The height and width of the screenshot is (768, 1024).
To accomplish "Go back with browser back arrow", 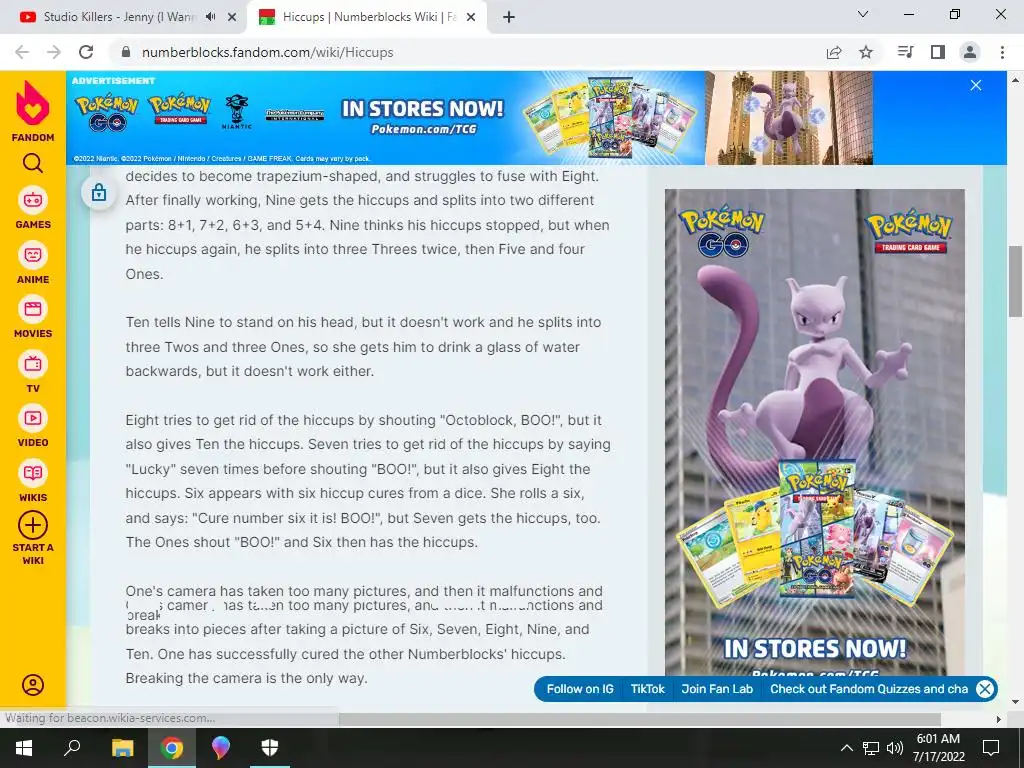I will pyautogui.click(x=22, y=52).
